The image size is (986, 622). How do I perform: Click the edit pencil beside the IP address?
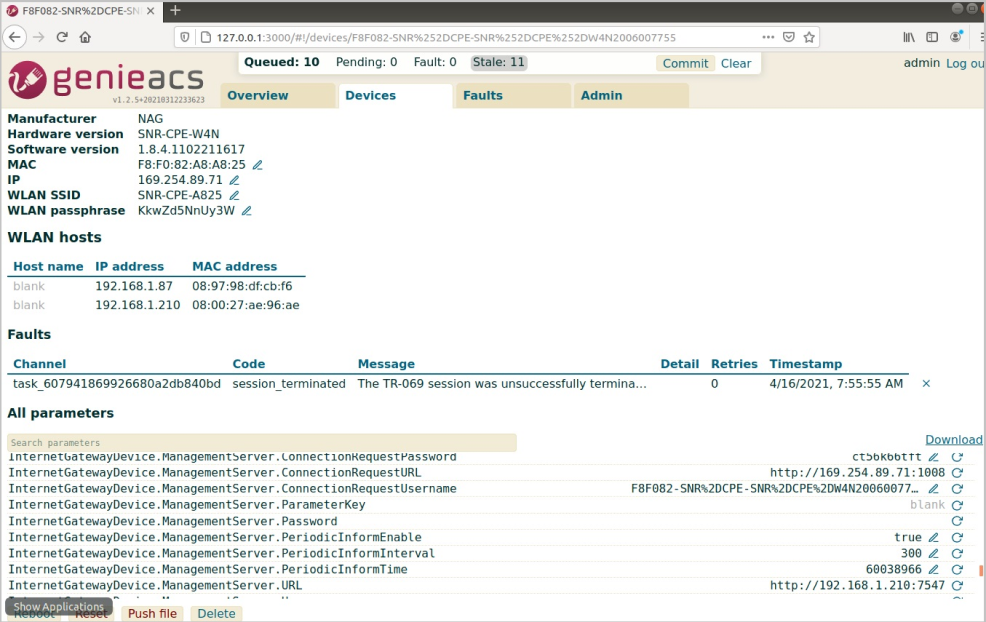tap(235, 180)
